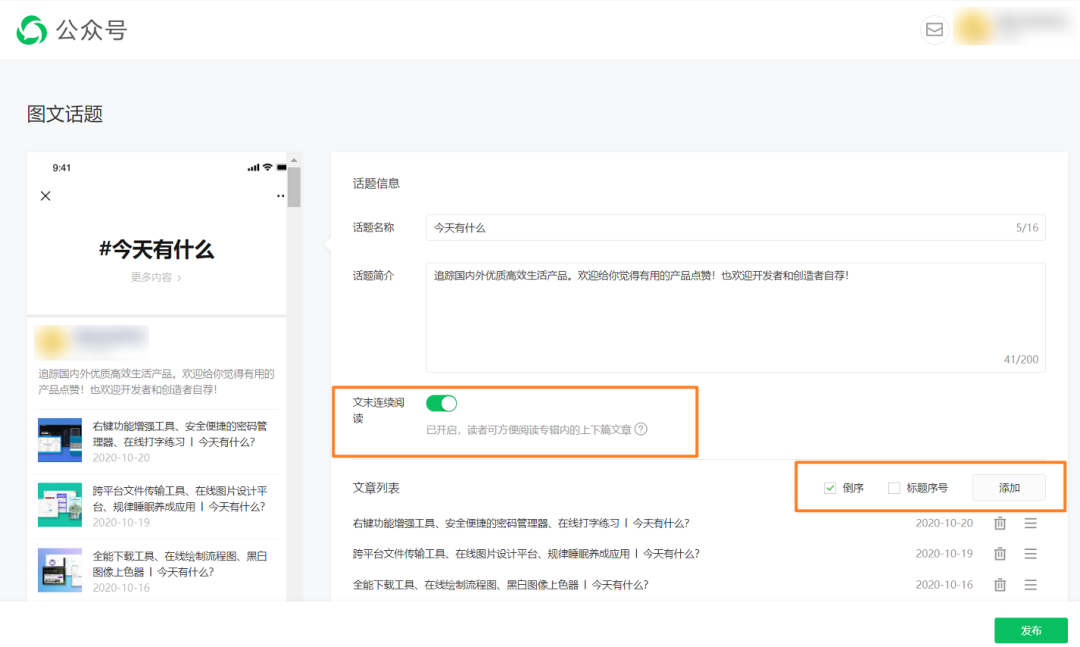Click drag handle icon for 2020-10-20 article
1080x647 pixels.
click(x=1030, y=523)
